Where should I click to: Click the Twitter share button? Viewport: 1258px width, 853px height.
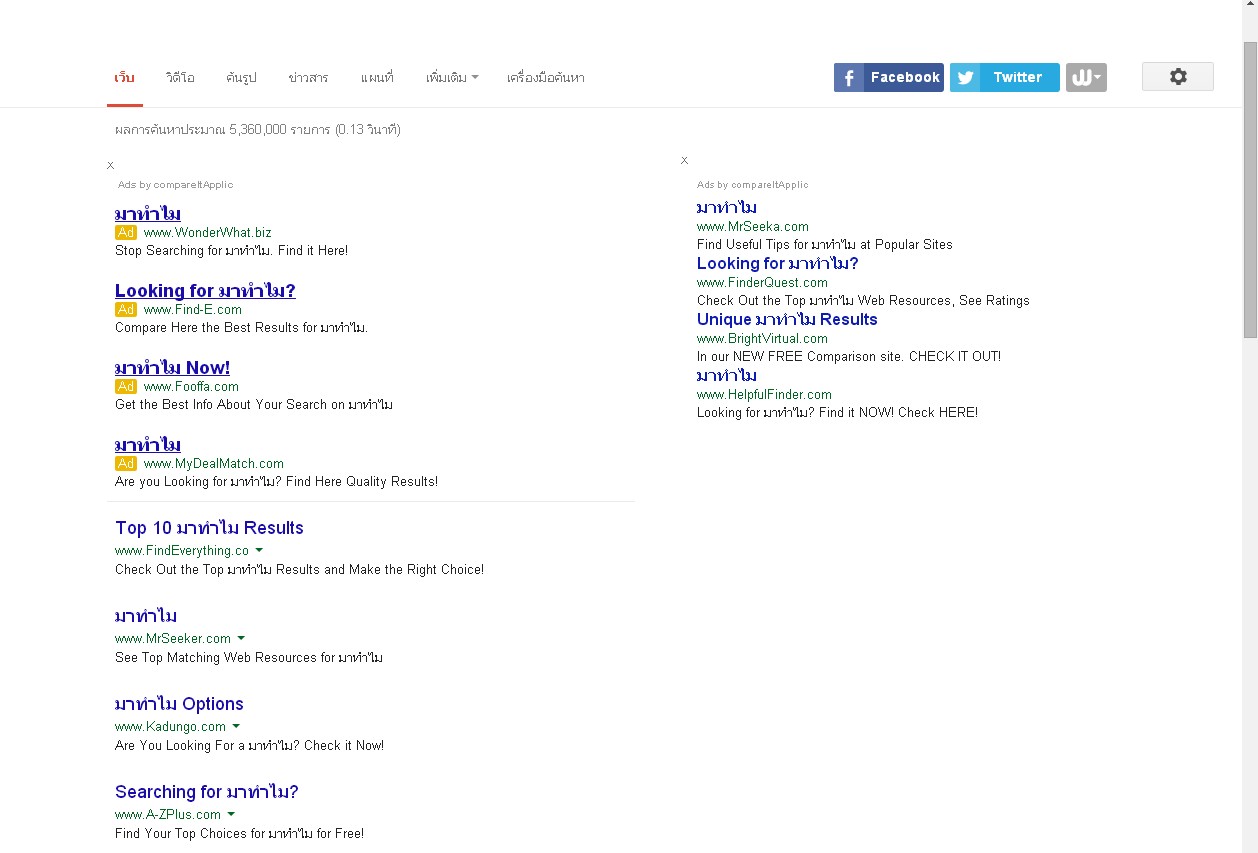pos(1004,77)
